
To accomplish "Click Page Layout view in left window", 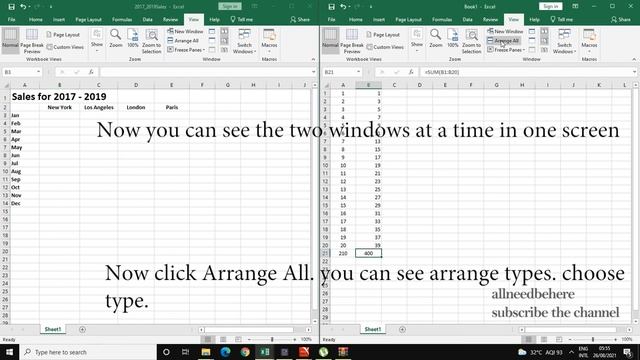I will coord(63,35).
